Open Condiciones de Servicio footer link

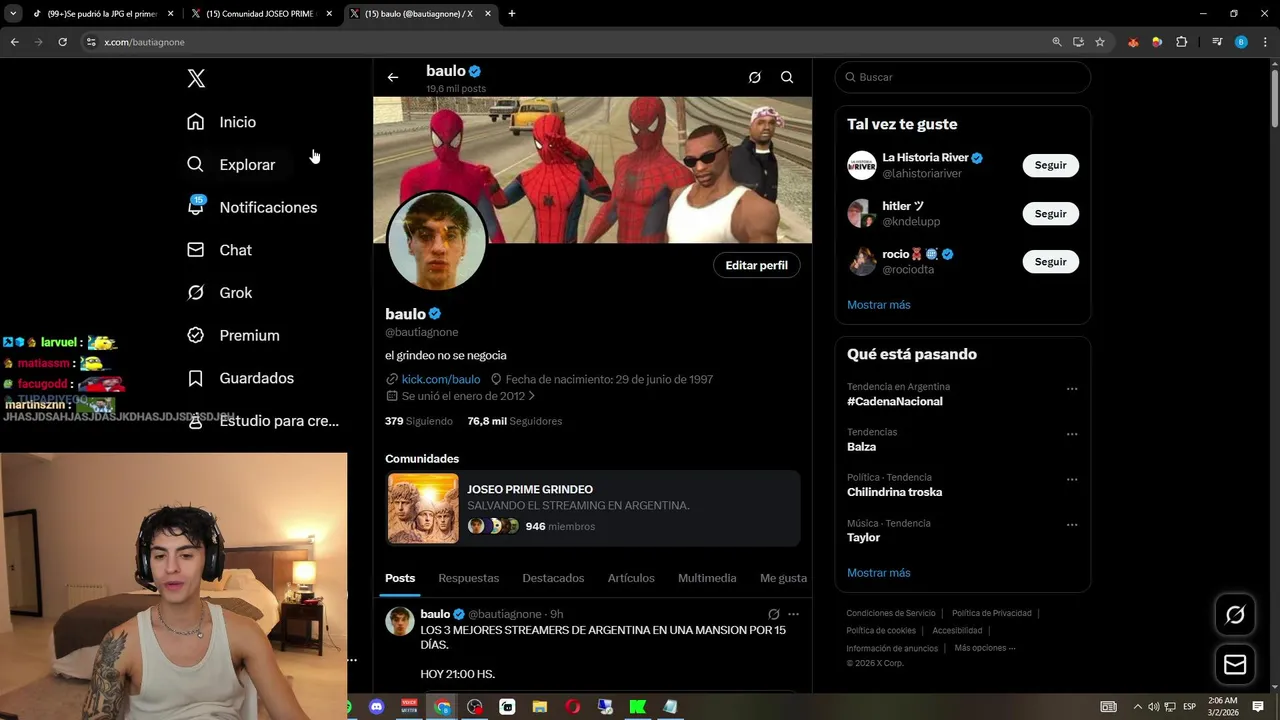coord(891,613)
